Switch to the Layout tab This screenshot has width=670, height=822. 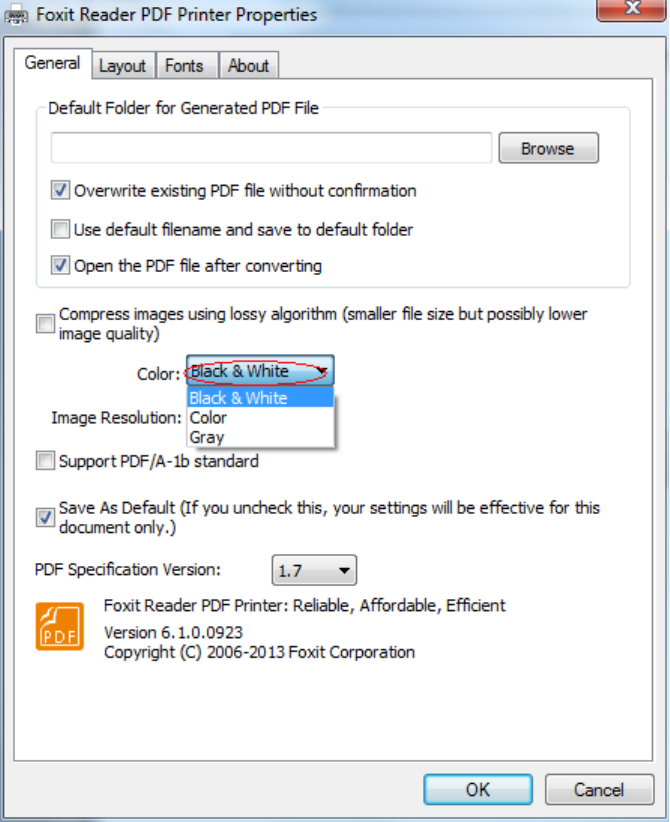[122, 66]
